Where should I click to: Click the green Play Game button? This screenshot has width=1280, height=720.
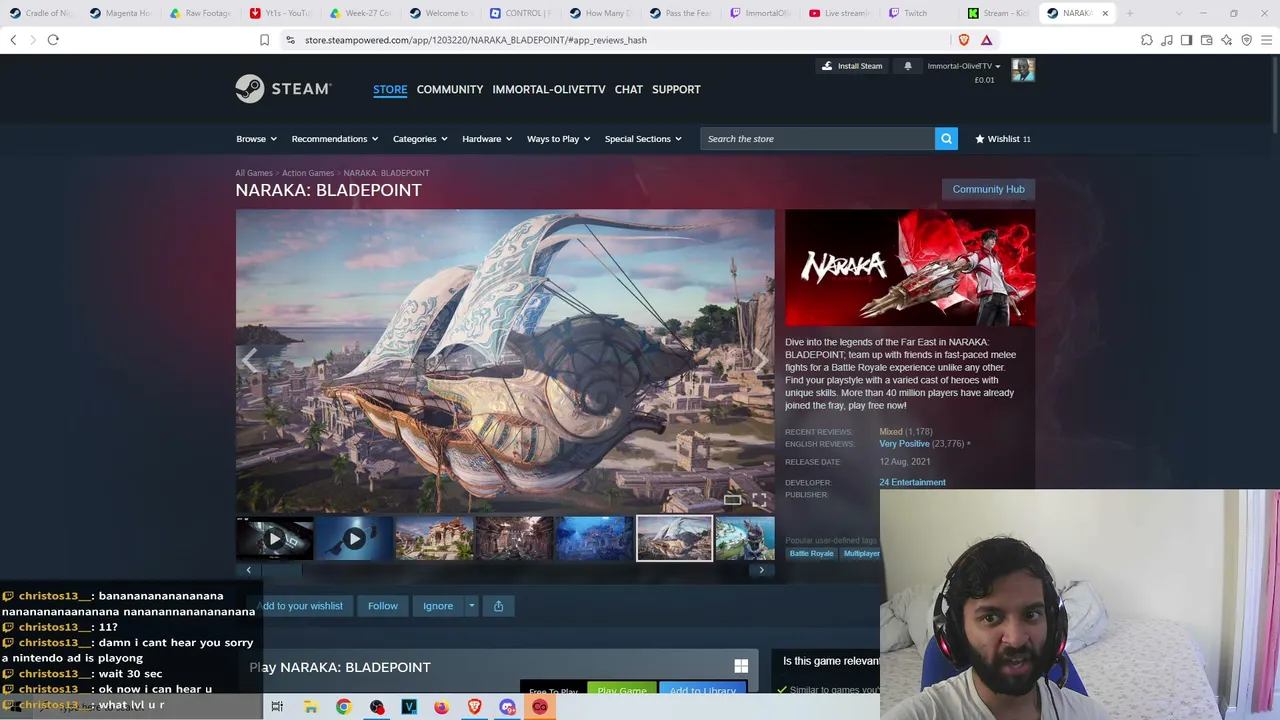click(622, 690)
